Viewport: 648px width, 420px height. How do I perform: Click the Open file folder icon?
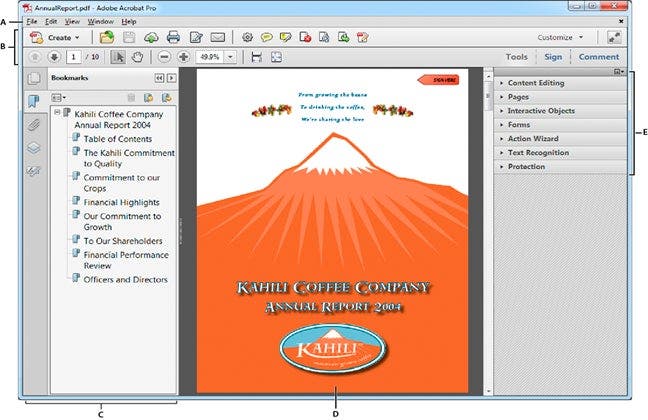pos(108,38)
